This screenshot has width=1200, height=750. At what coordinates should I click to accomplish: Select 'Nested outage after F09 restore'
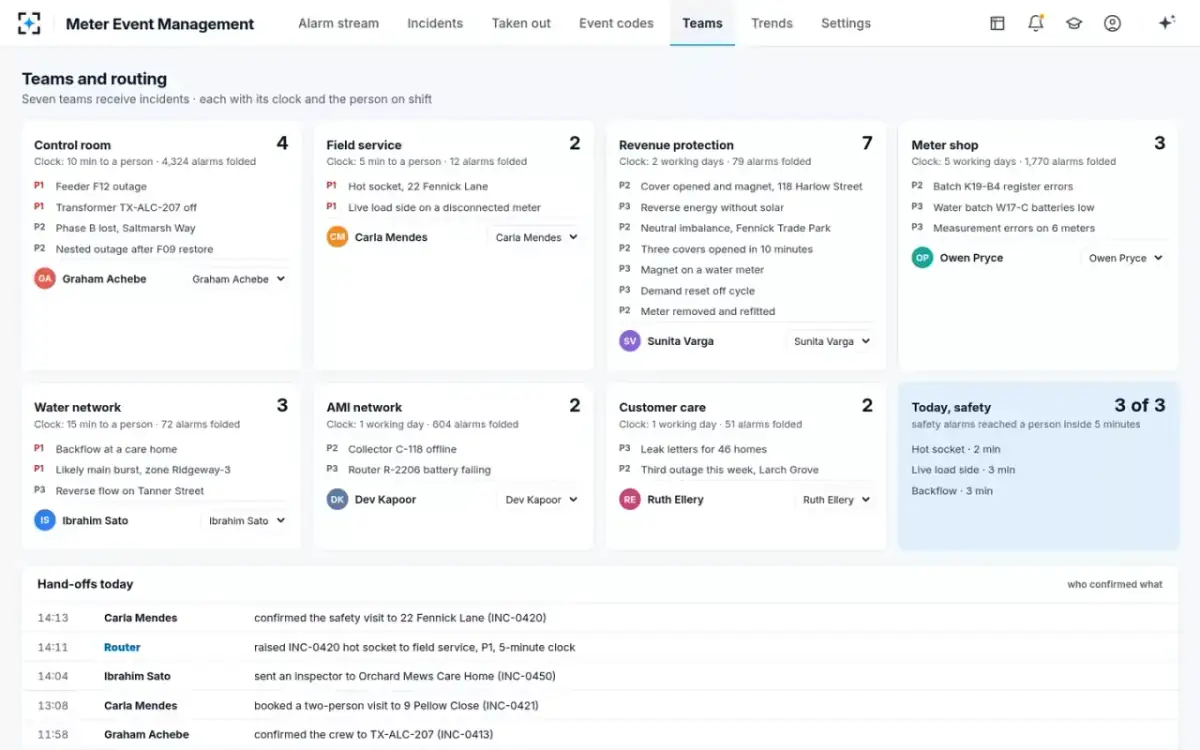(x=134, y=249)
